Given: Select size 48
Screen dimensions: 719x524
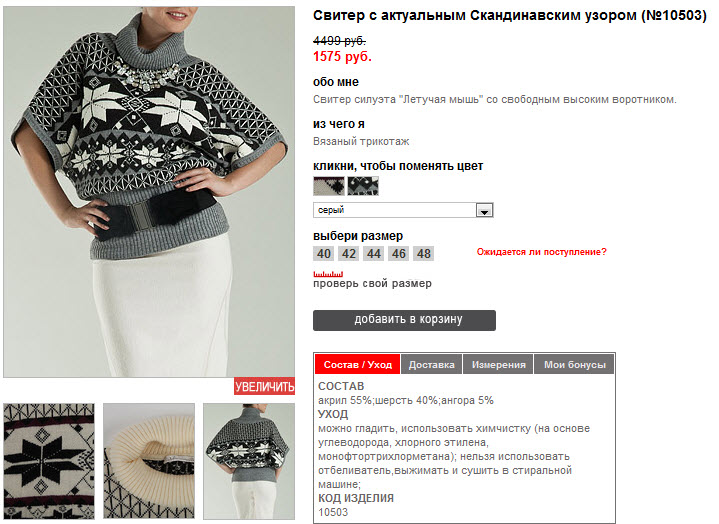Looking at the screenshot, I should coord(424,254).
